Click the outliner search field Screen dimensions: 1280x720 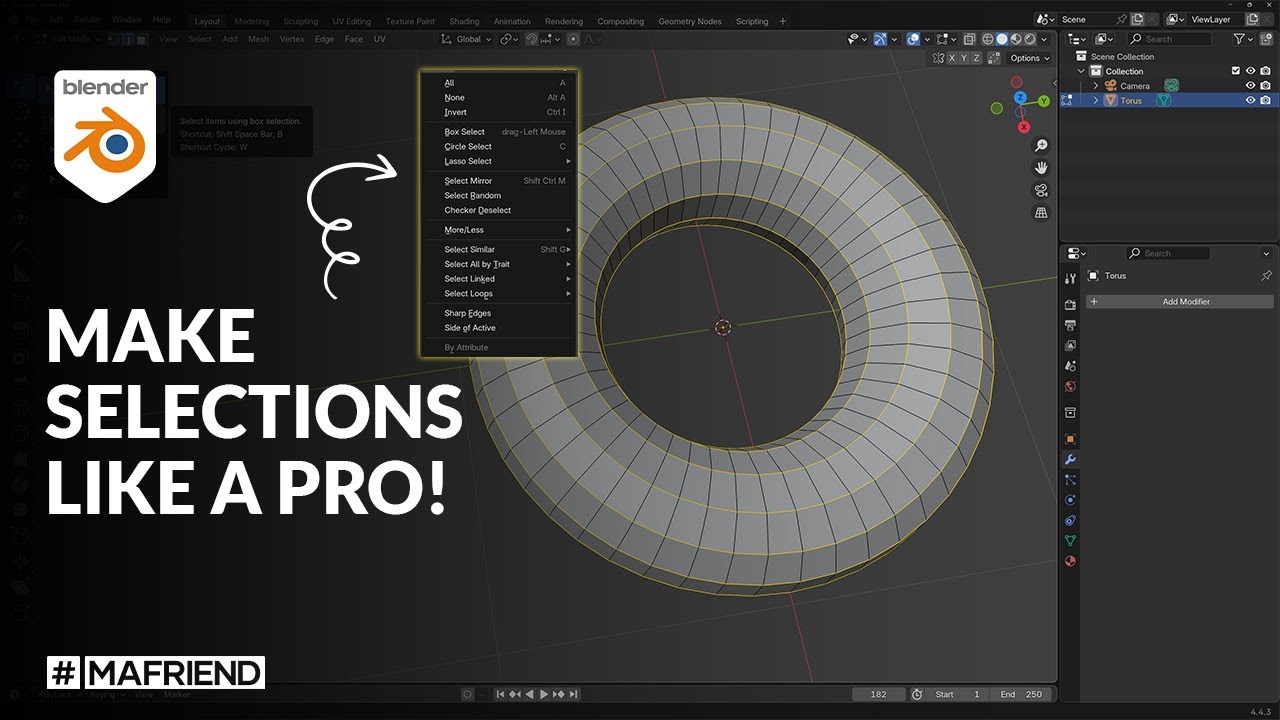point(1169,39)
